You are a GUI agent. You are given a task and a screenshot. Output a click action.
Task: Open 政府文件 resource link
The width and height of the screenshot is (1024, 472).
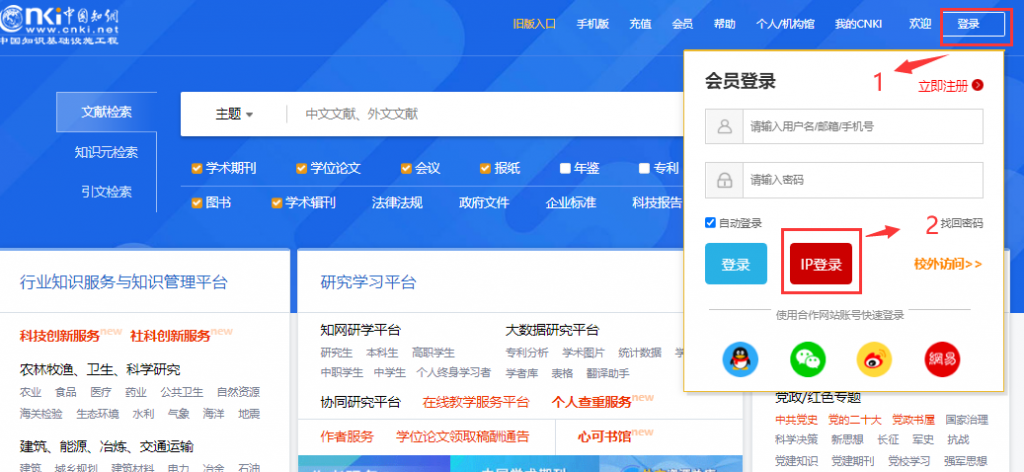[x=484, y=203]
